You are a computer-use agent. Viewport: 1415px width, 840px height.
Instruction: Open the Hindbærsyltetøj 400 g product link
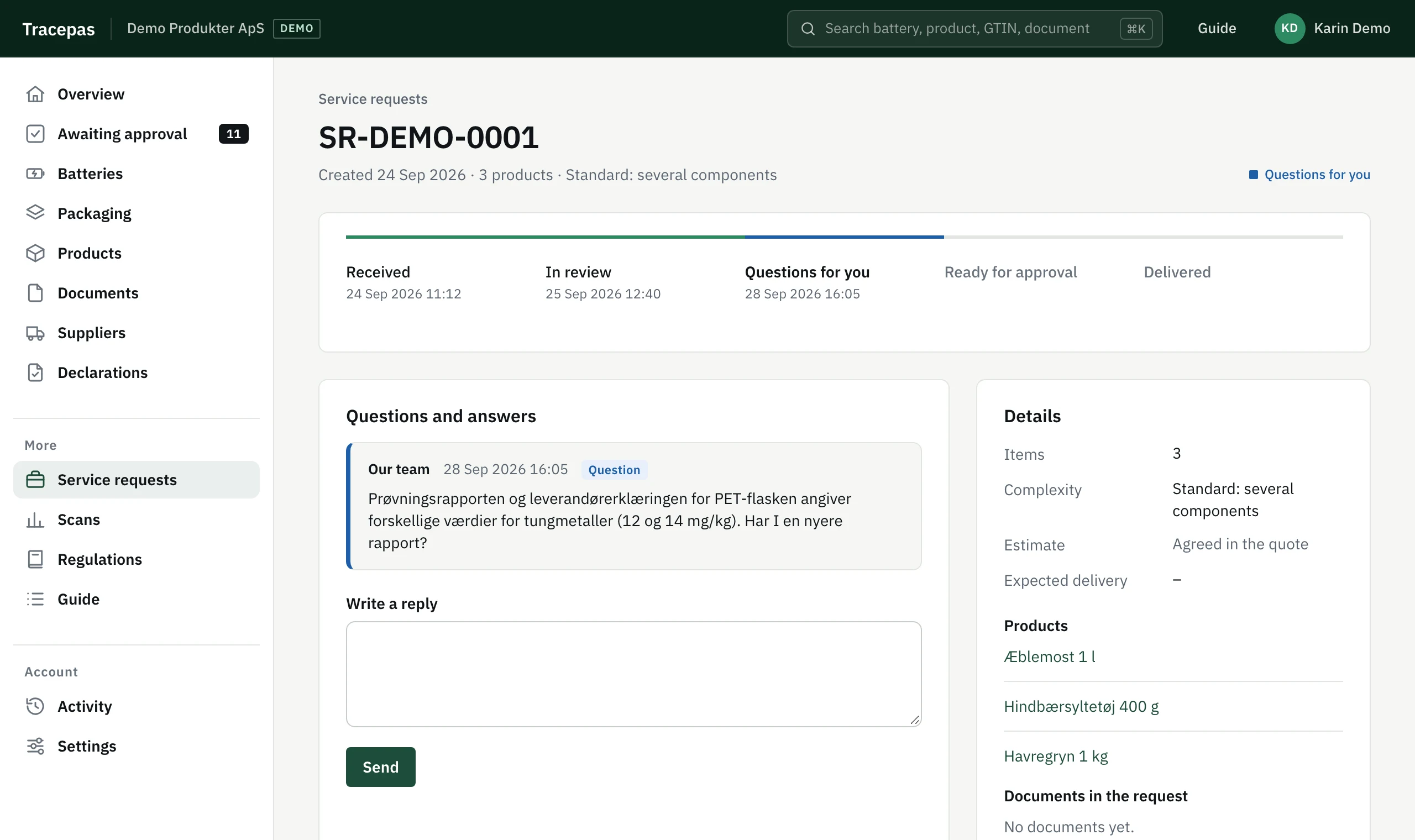[x=1081, y=706]
